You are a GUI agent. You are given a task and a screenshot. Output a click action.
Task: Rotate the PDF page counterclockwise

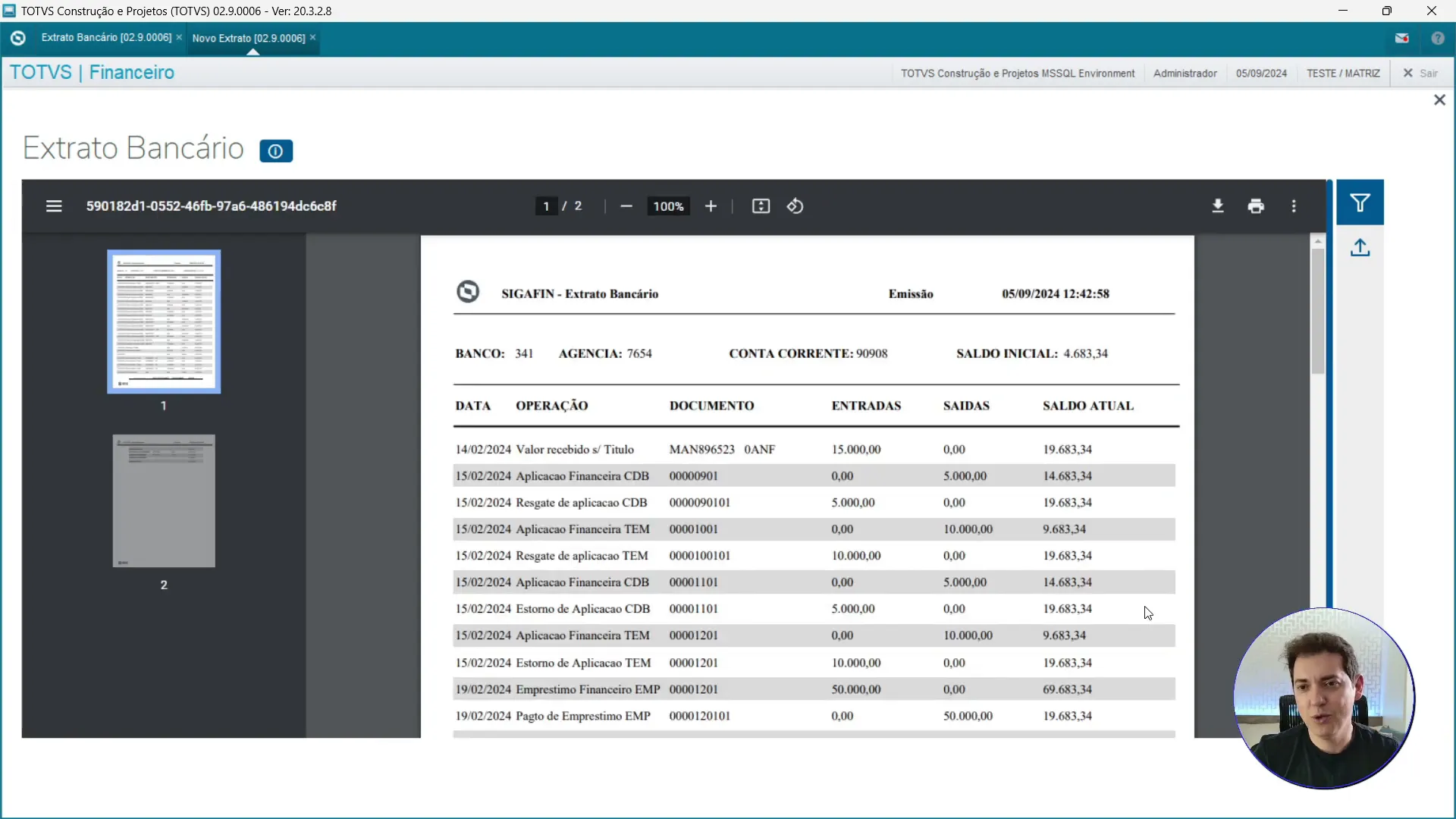coord(795,206)
